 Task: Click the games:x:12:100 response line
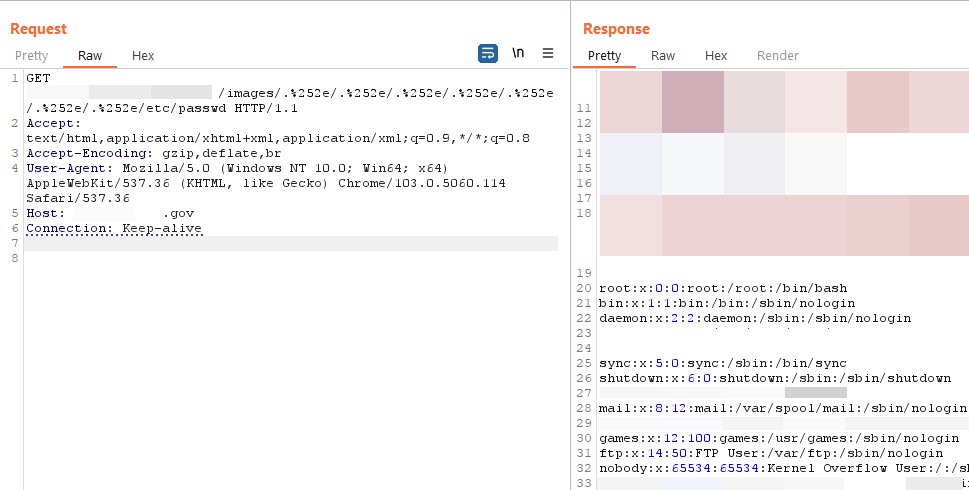point(779,439)
